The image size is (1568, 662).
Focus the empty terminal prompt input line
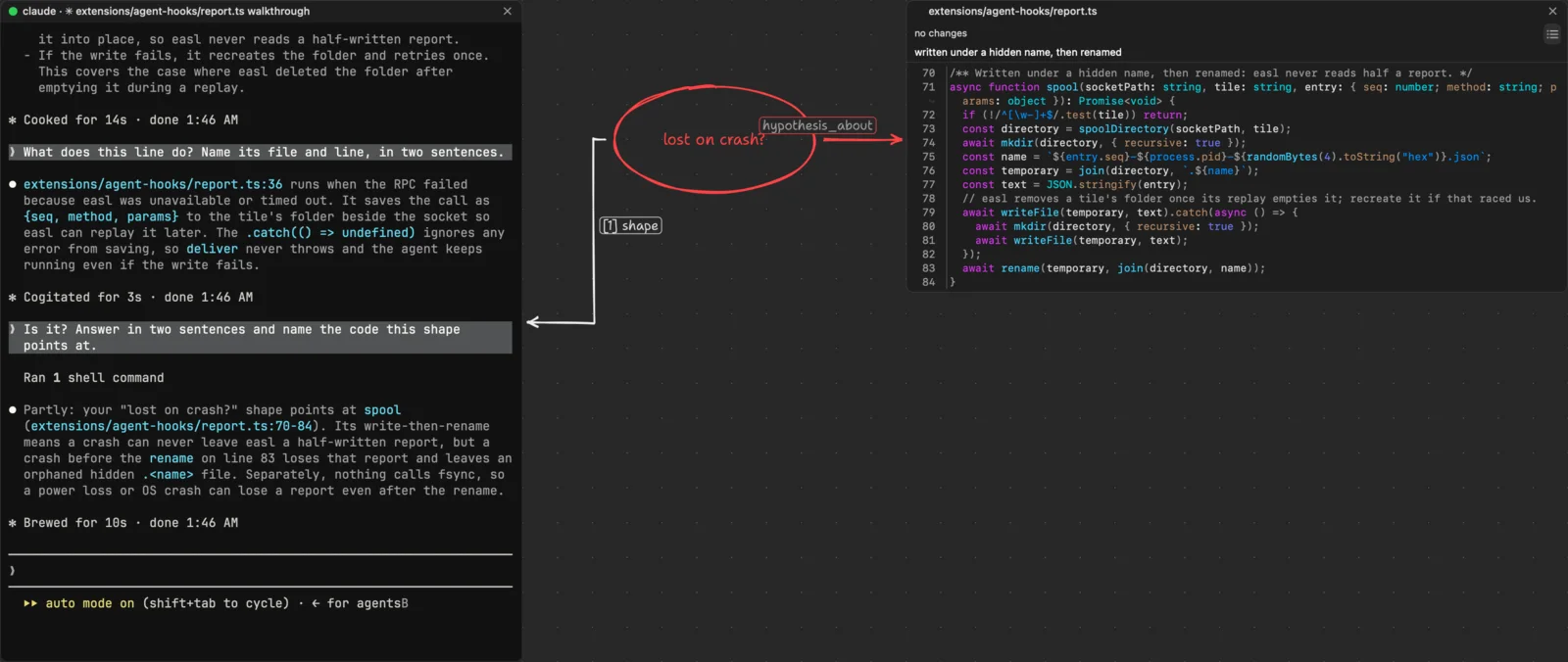coord(260,571)
